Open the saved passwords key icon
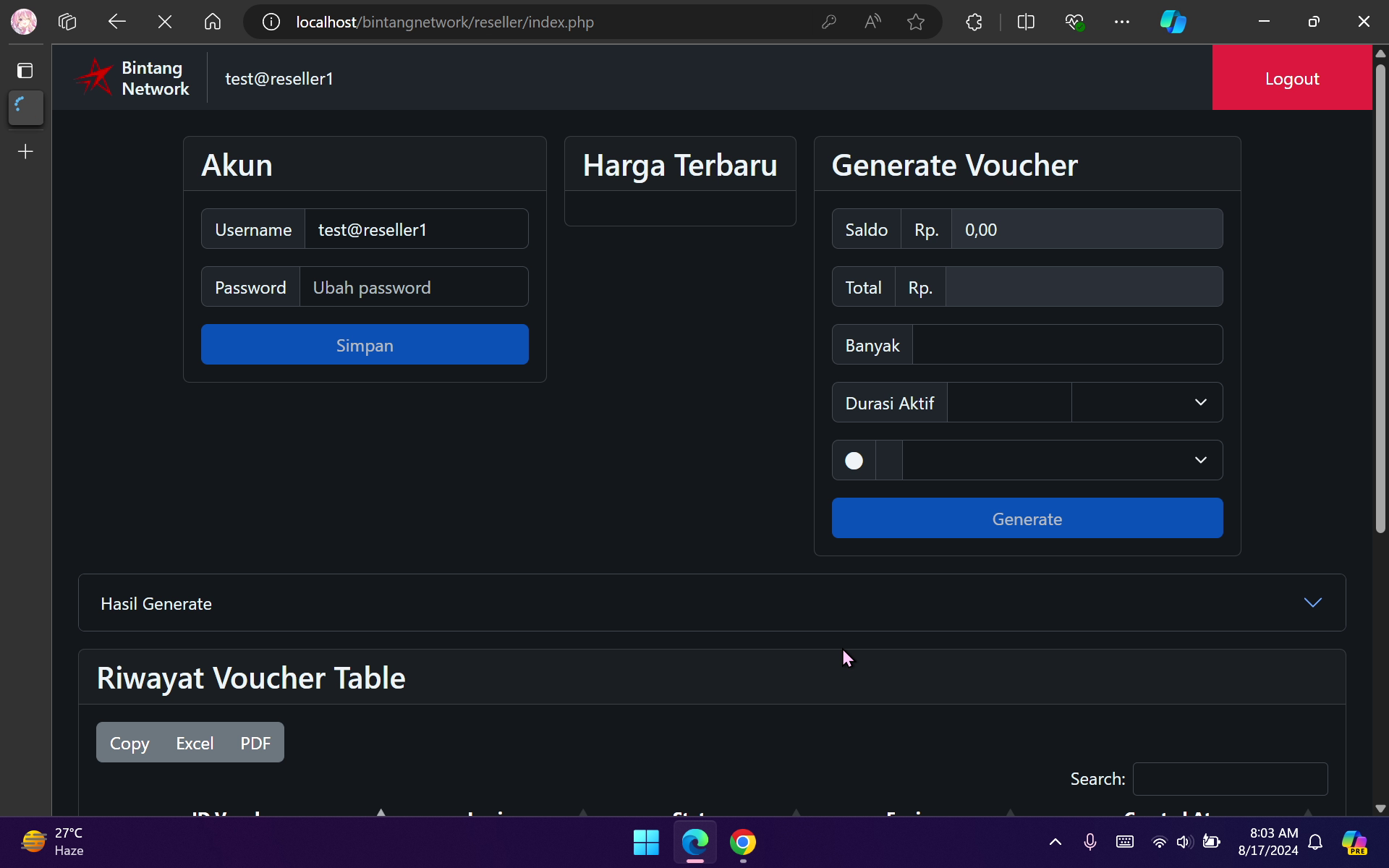The width and height of the screenshot is (1389, 868). pos(829,22)
